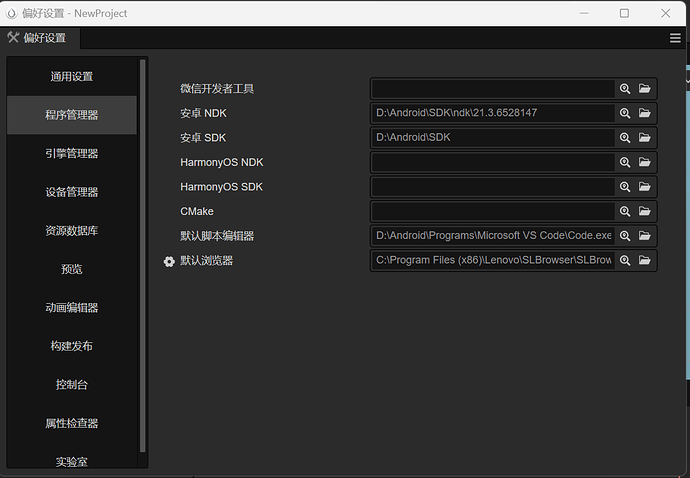This screenshot has width=690, height=478.
Task: Open the 预览 settings page
Action: click(72, 269)
